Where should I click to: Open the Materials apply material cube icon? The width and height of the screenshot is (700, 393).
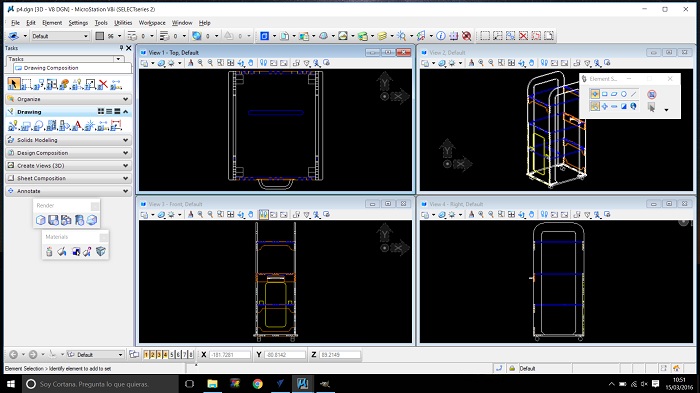click(x=100, y=251)
